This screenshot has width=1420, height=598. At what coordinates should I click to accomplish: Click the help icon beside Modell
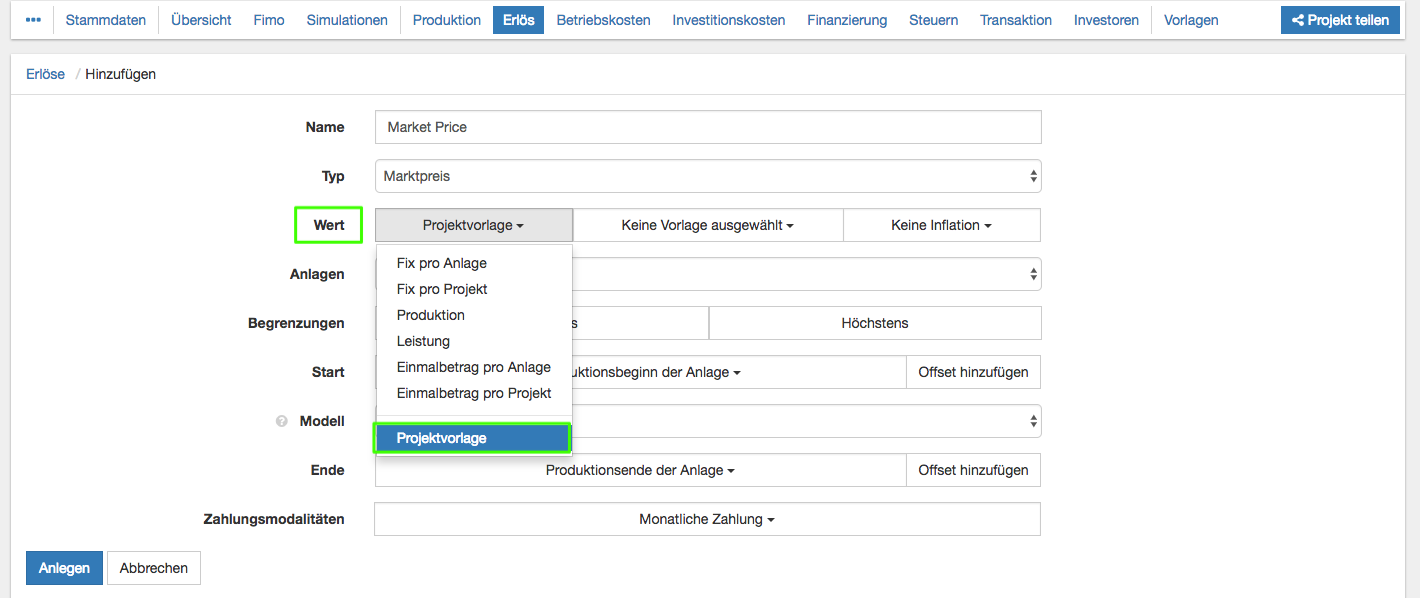click(x=282, y=422)
